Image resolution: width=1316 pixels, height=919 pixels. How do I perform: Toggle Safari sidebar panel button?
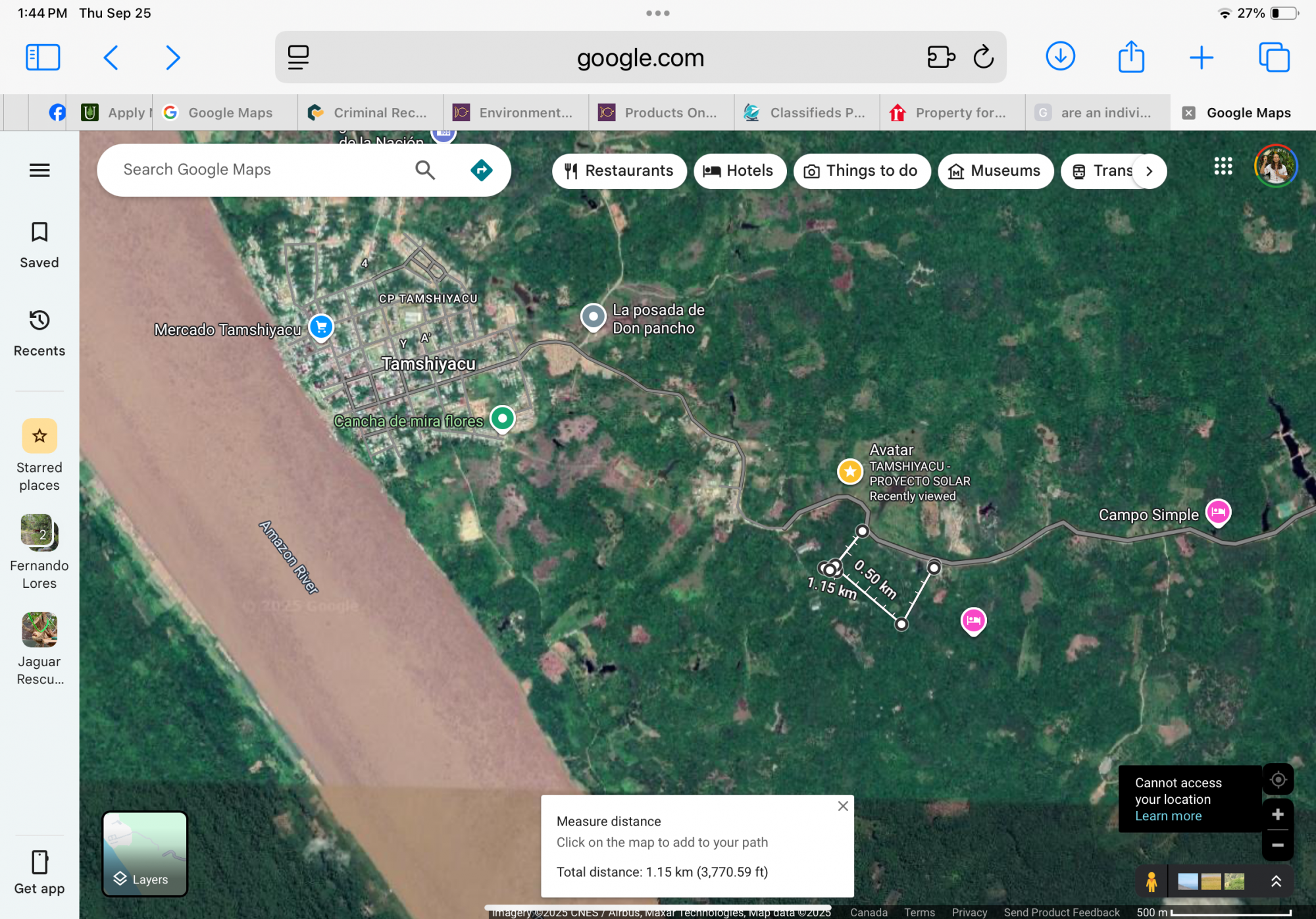(x=43, y=57)
